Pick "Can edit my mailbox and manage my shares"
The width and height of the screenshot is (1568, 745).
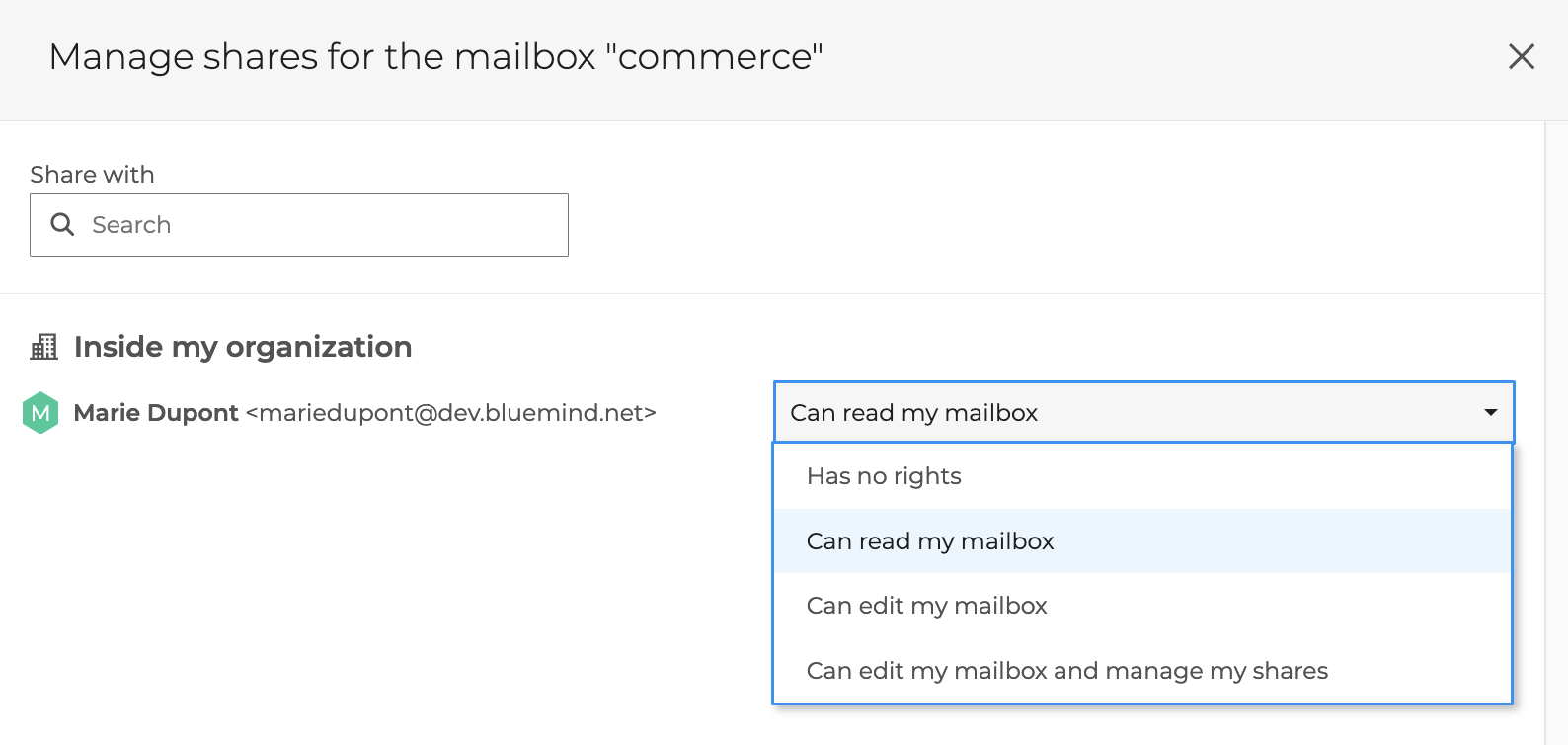pyautogui.click(x=1066, y=671)
